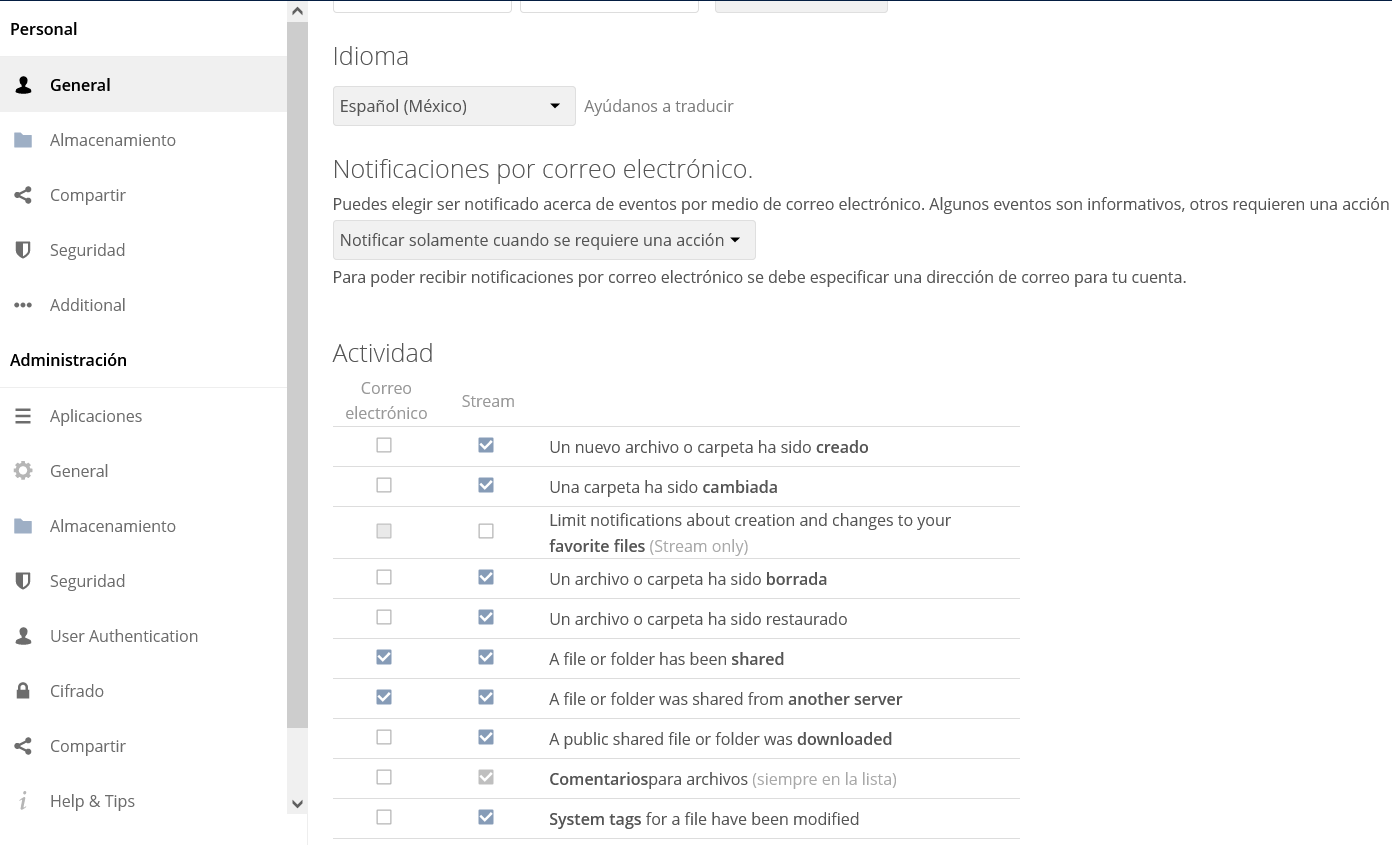Click the Ayúdanos a traducir link
The height and width of the screenshot is (845, 1392).
(659, 106)
